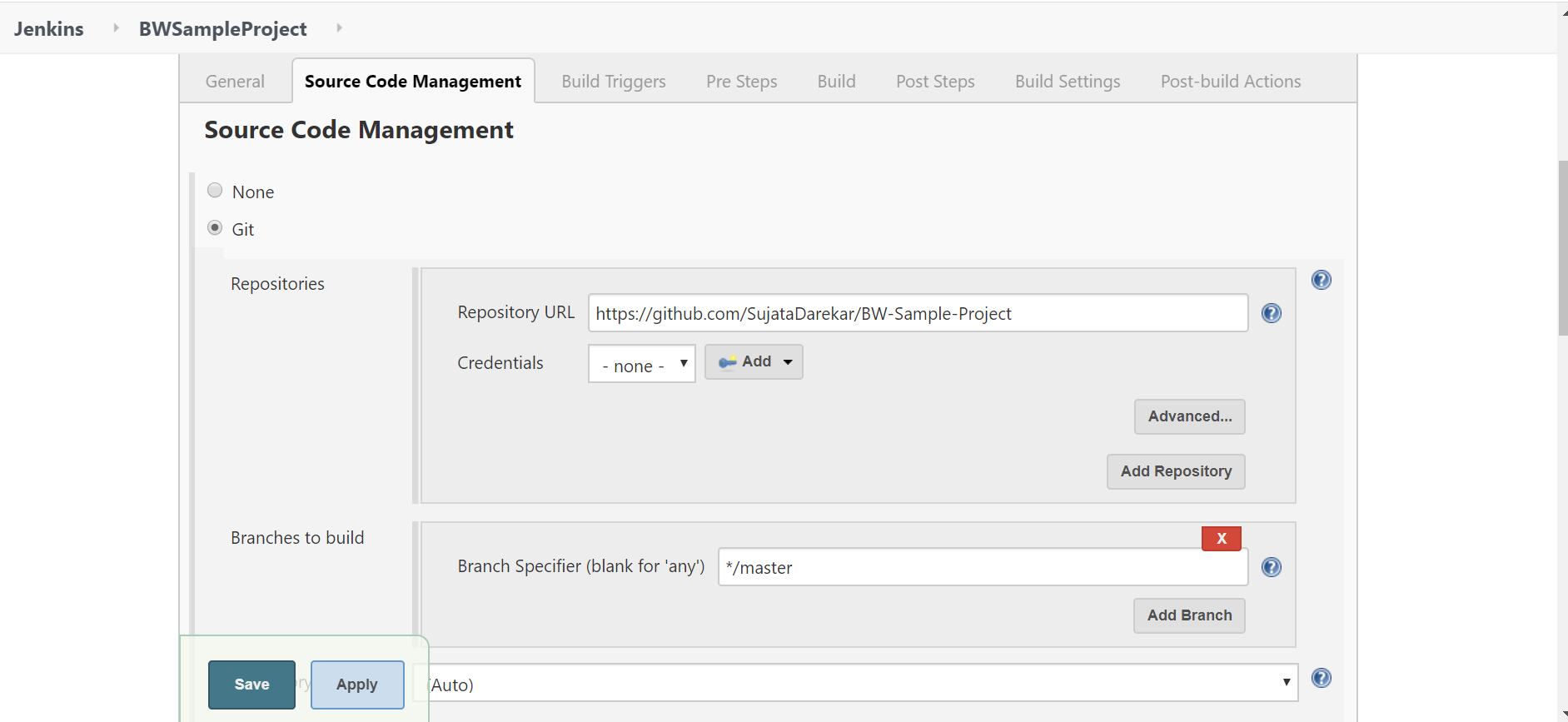Go to the General tab
Screen dimensions: 1568x722
(x=235, y=82)
